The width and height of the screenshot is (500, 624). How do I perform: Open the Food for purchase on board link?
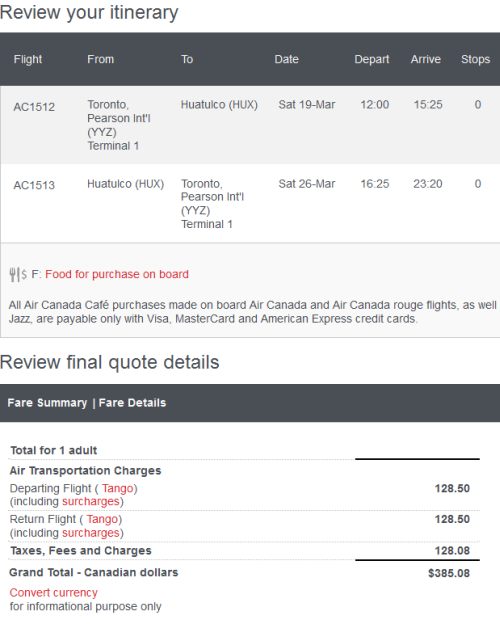coord(117,274)
